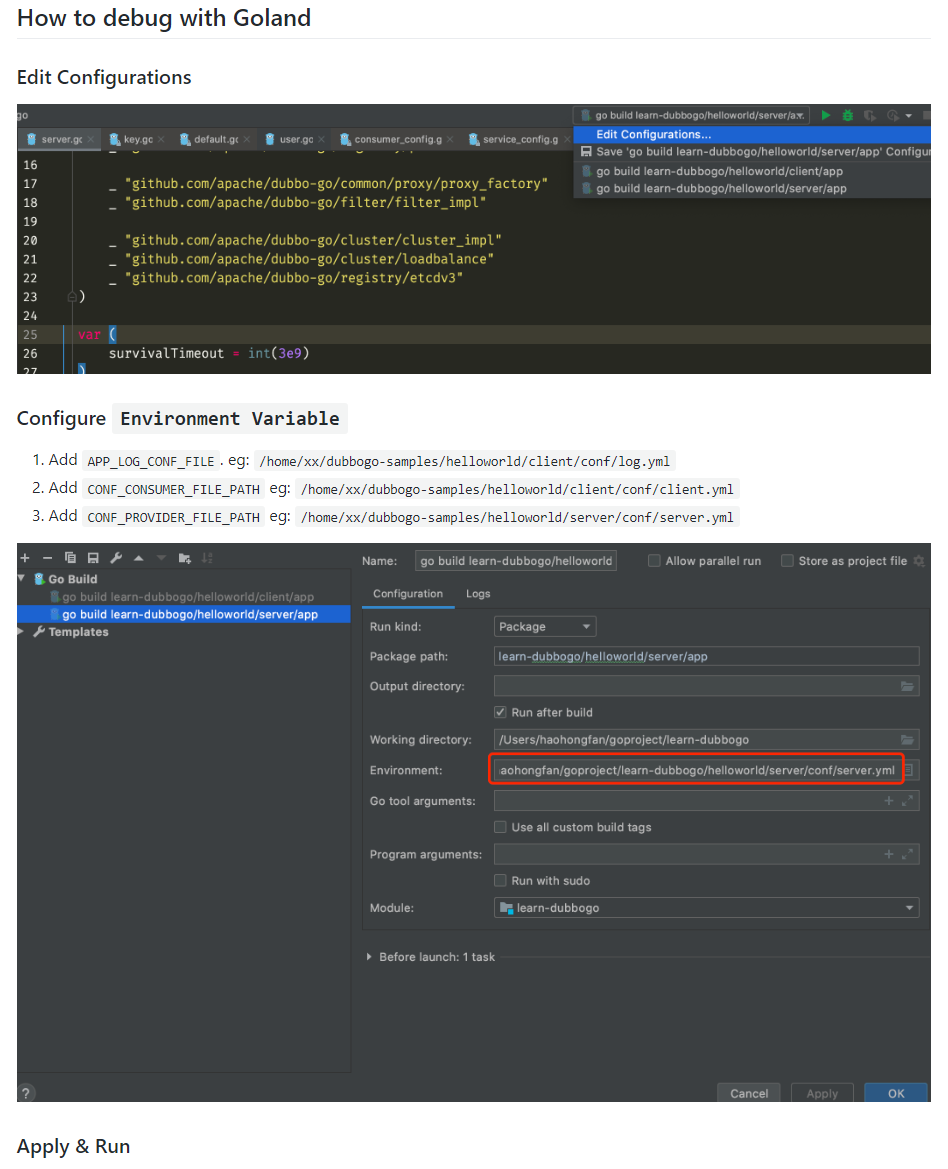Run the app with green play icon
The width and height of the screenshot is (948, 1169).
click(x=826, y=115)
